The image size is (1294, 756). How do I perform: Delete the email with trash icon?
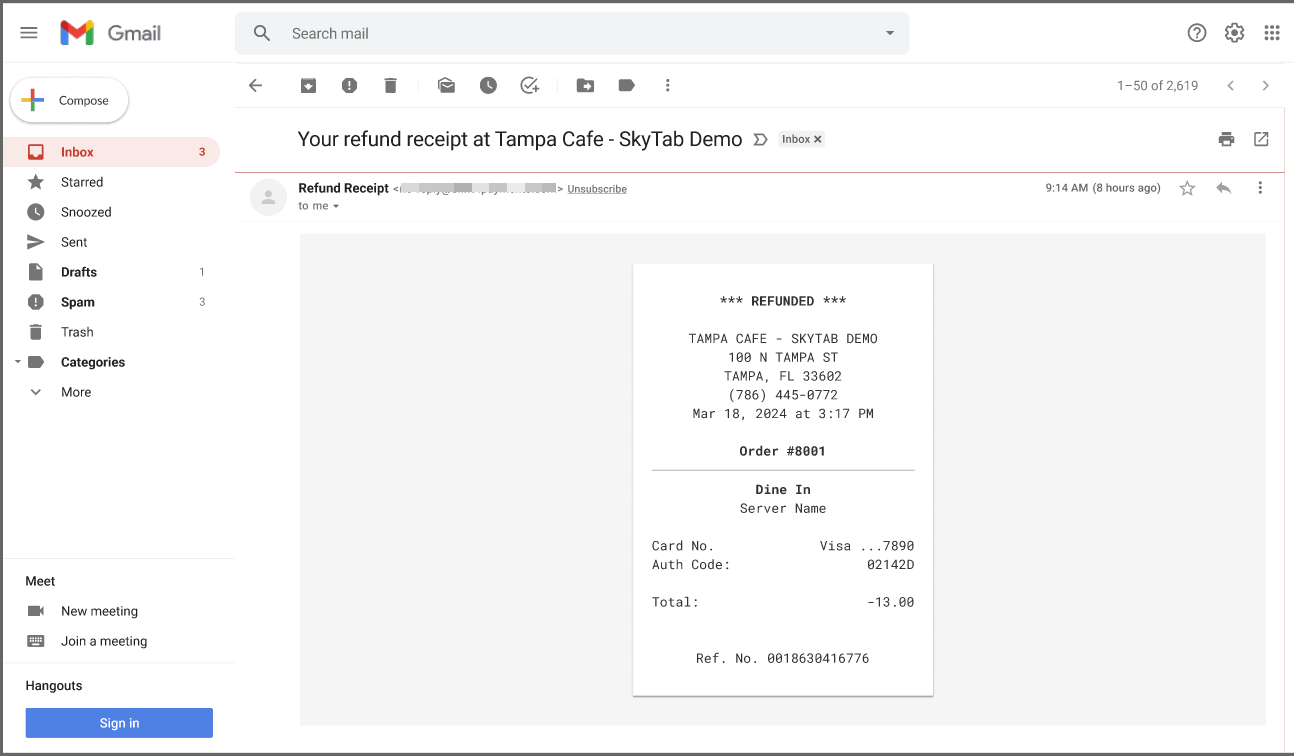(x=390, y=86)
